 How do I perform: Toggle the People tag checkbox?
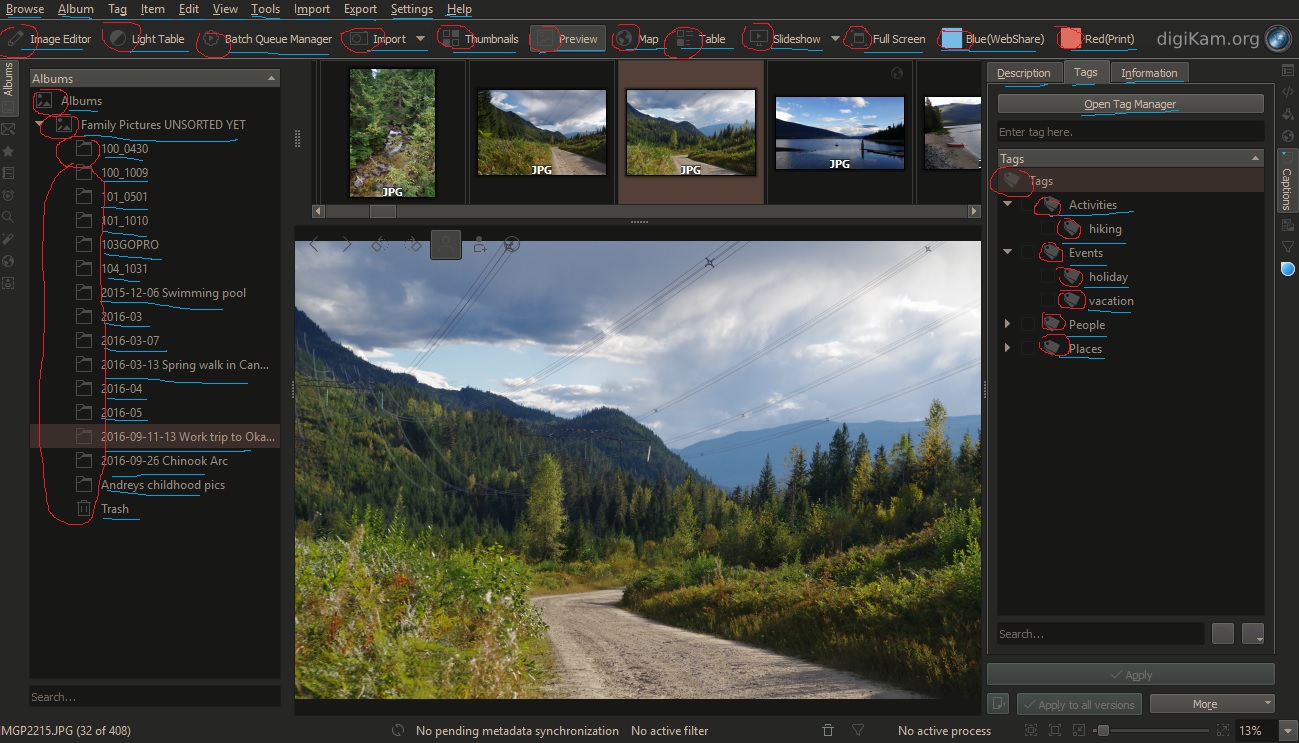click(x=1028, y=325)
